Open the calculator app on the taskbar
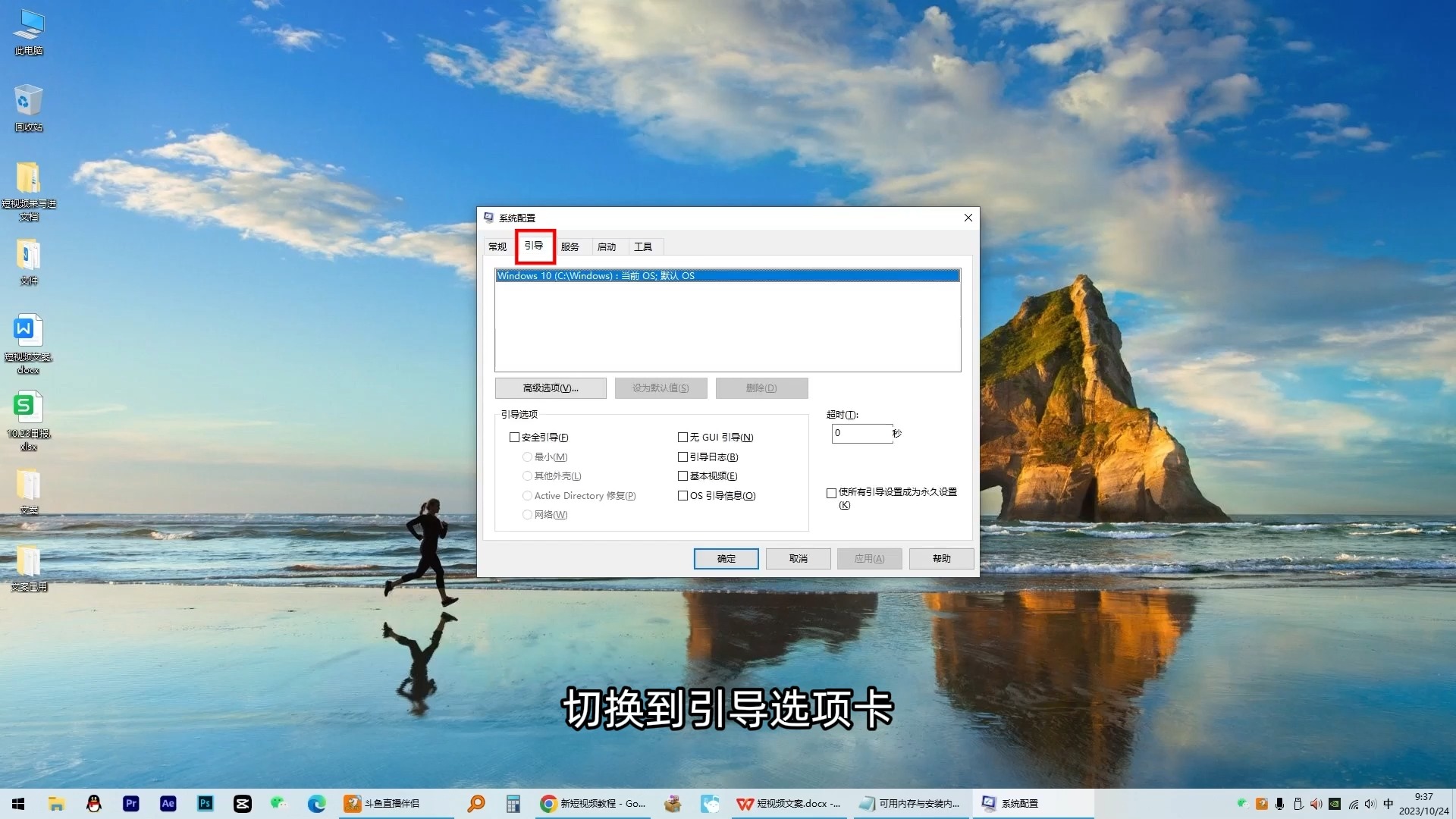 point(513,803)
